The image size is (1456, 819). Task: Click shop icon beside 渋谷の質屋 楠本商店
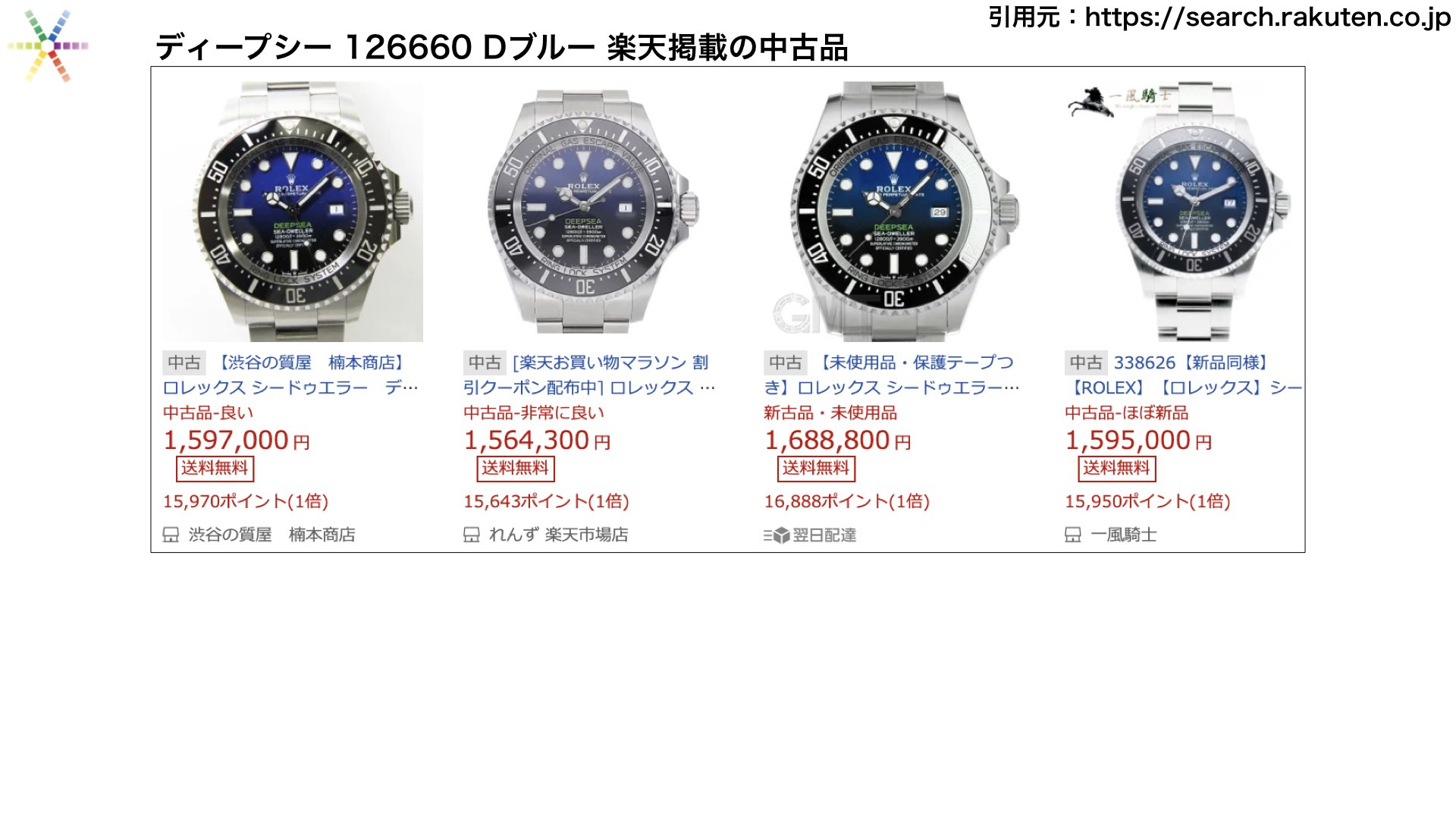[x=171, y=535]
